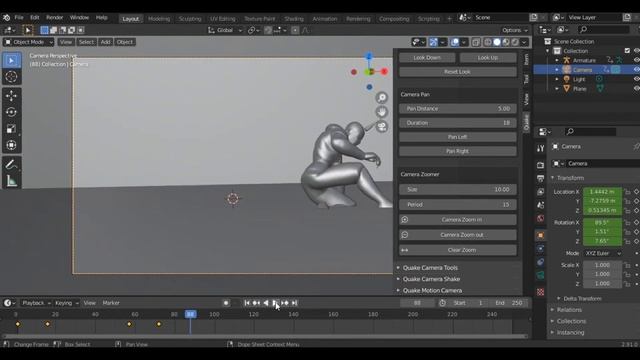
Task: Open the Texture properties checker icon
Action: pos(540,292)
